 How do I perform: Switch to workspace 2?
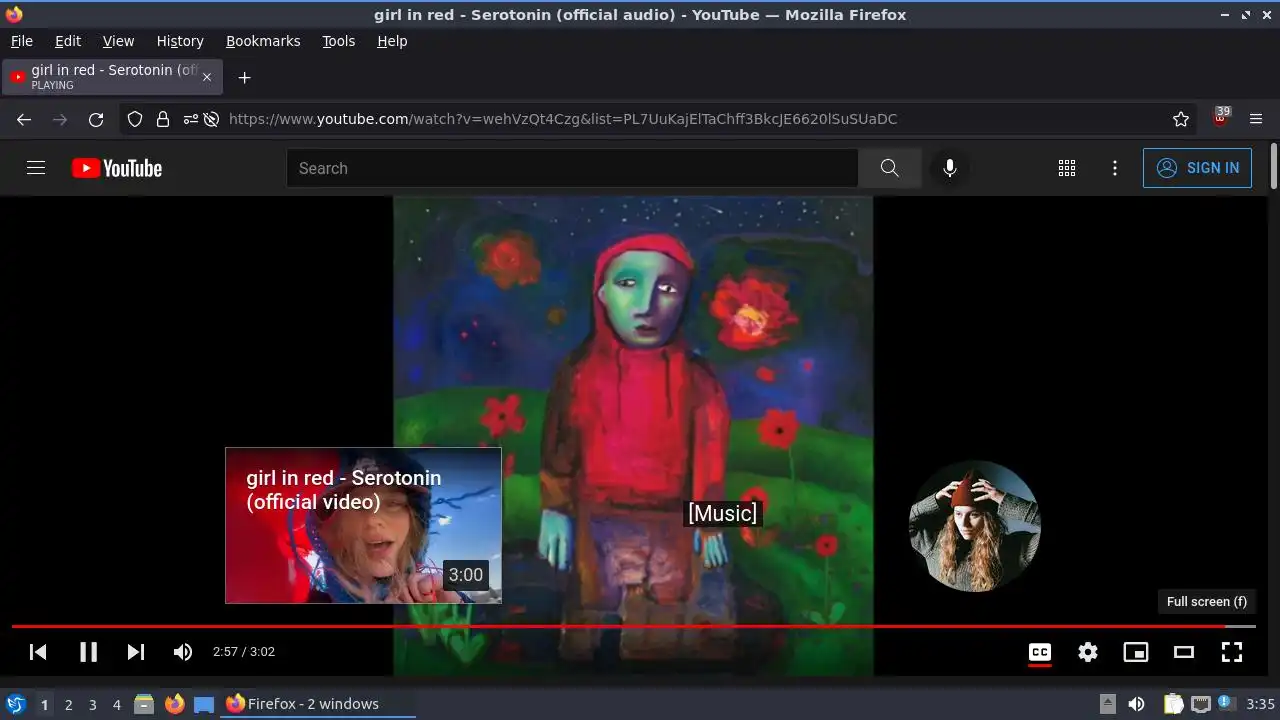click(x=68, y=704)
